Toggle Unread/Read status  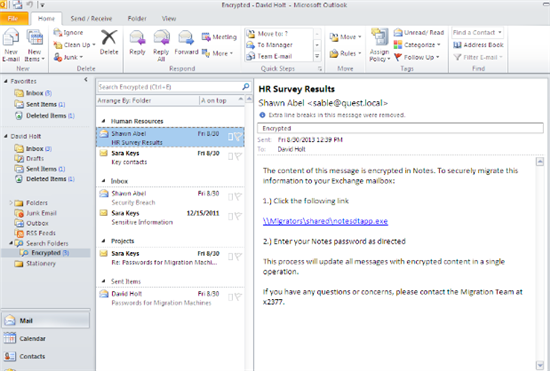pyautogui.click(x=419, y=33)
